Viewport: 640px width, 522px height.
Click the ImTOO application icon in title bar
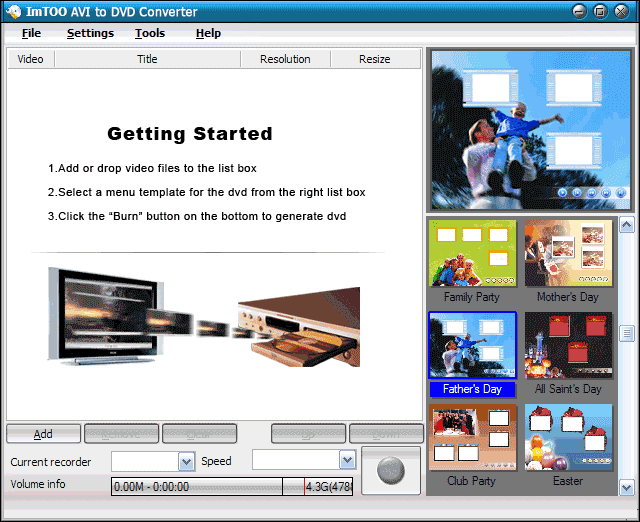[14, 11]
